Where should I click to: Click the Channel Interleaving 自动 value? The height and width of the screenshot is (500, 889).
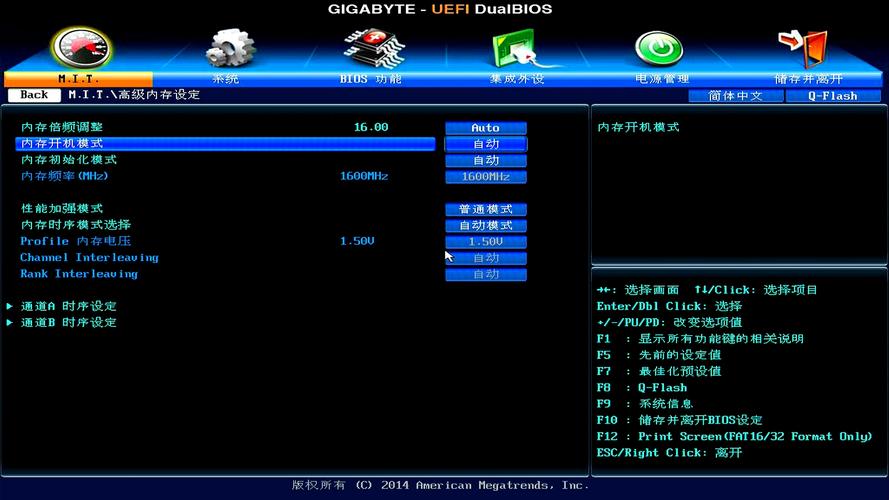coord(486,258)
